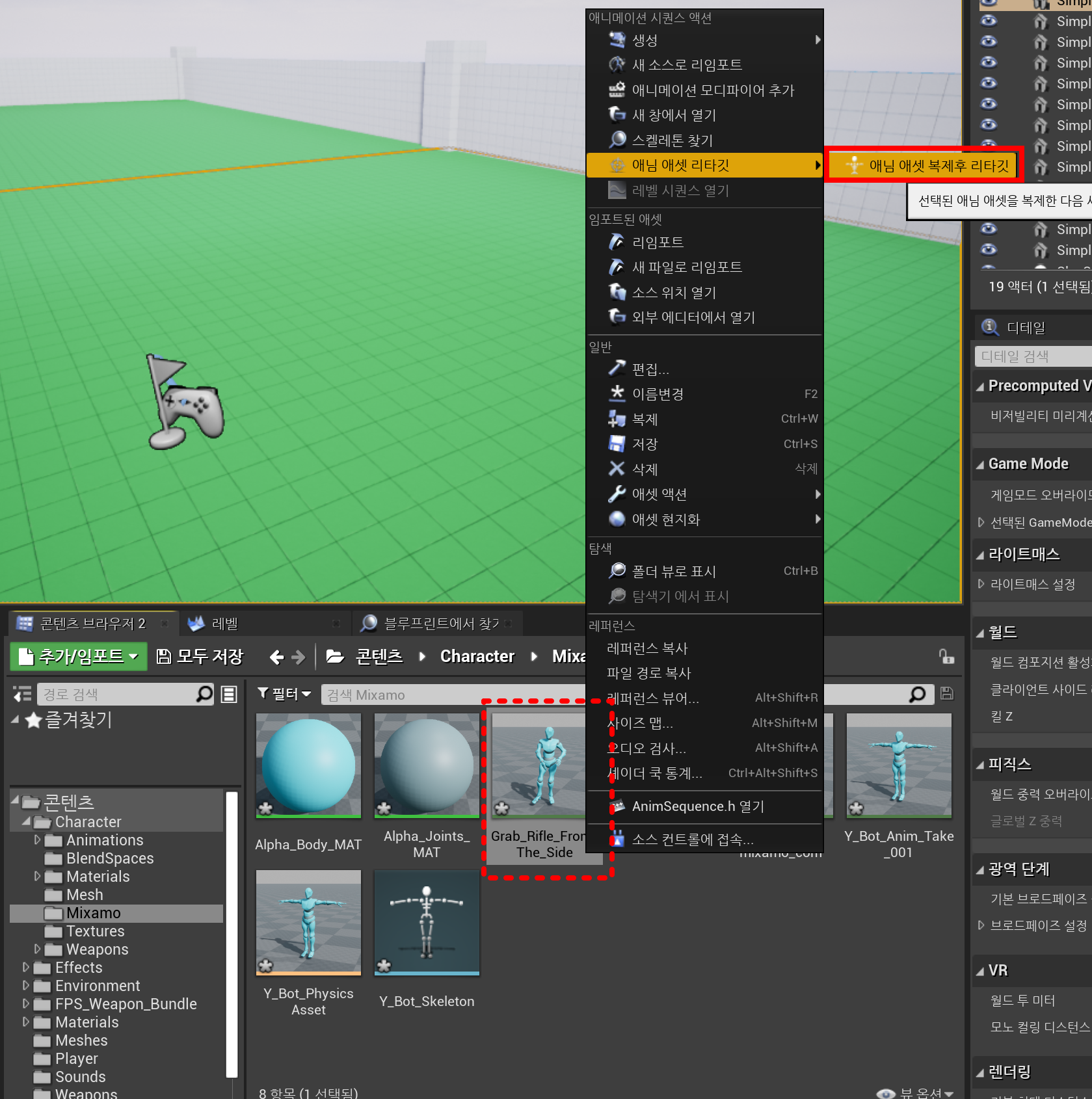Select 애님 애셋 복제후 리타깃 submenu entry
This screenshot has width=1092, height=1099.
924,165
